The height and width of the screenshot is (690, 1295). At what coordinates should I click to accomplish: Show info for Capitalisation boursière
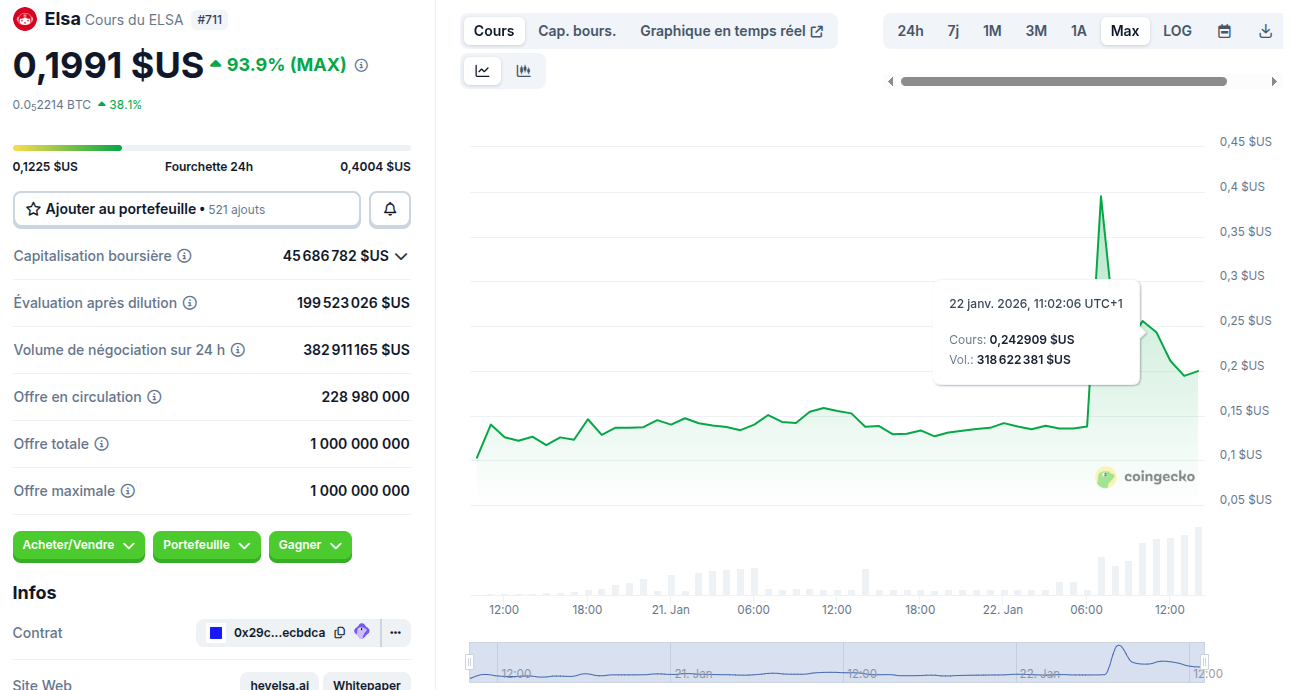pos(184,256)
